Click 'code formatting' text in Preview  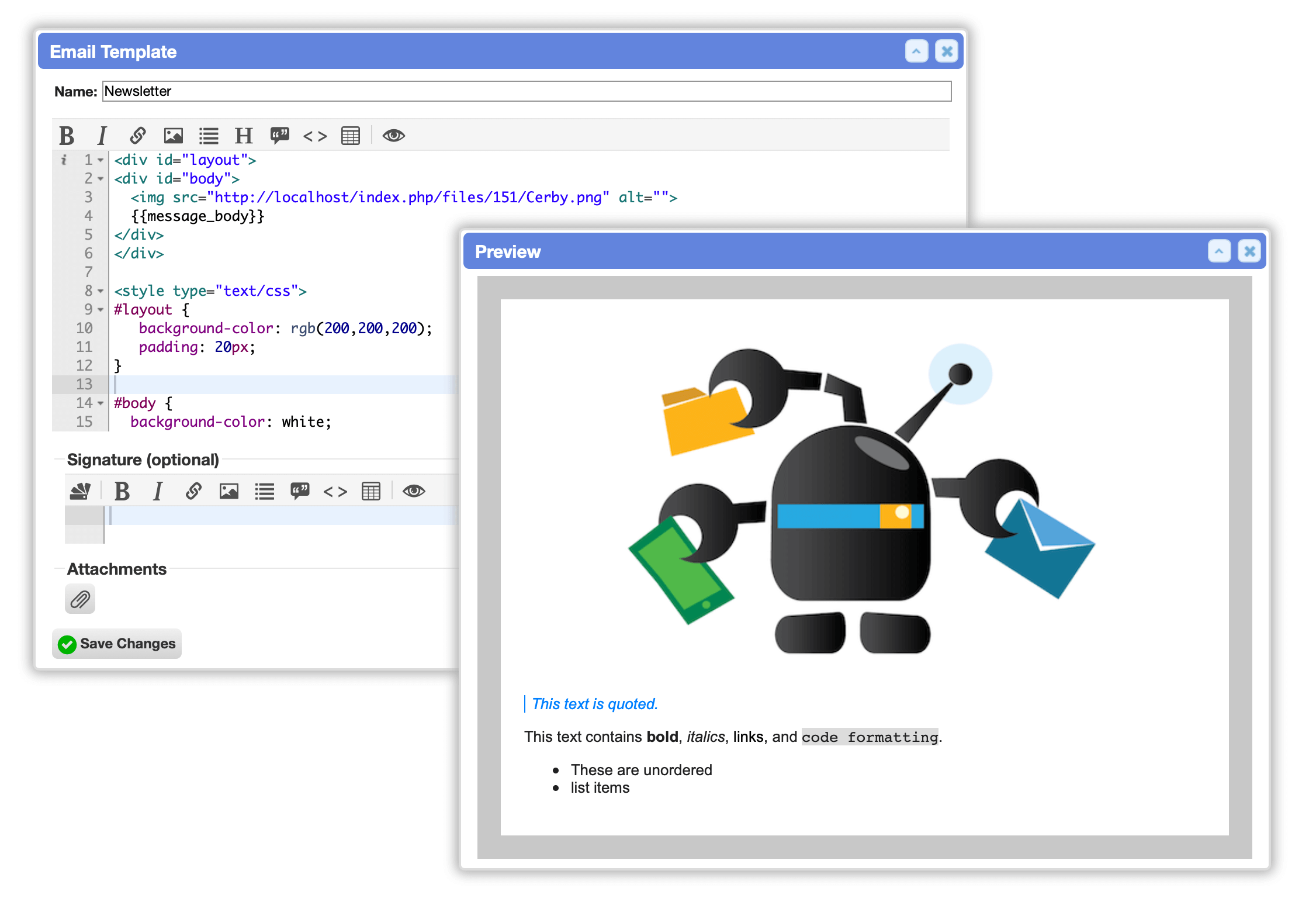coord(870,737)
